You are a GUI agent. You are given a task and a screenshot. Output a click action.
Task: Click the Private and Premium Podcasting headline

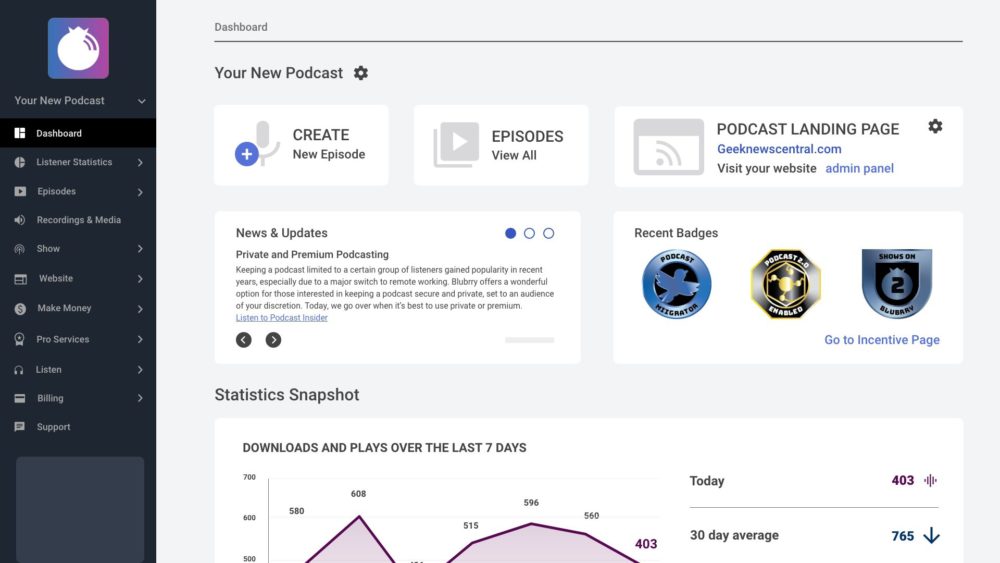pyautogui.click(x=312, y=254)
